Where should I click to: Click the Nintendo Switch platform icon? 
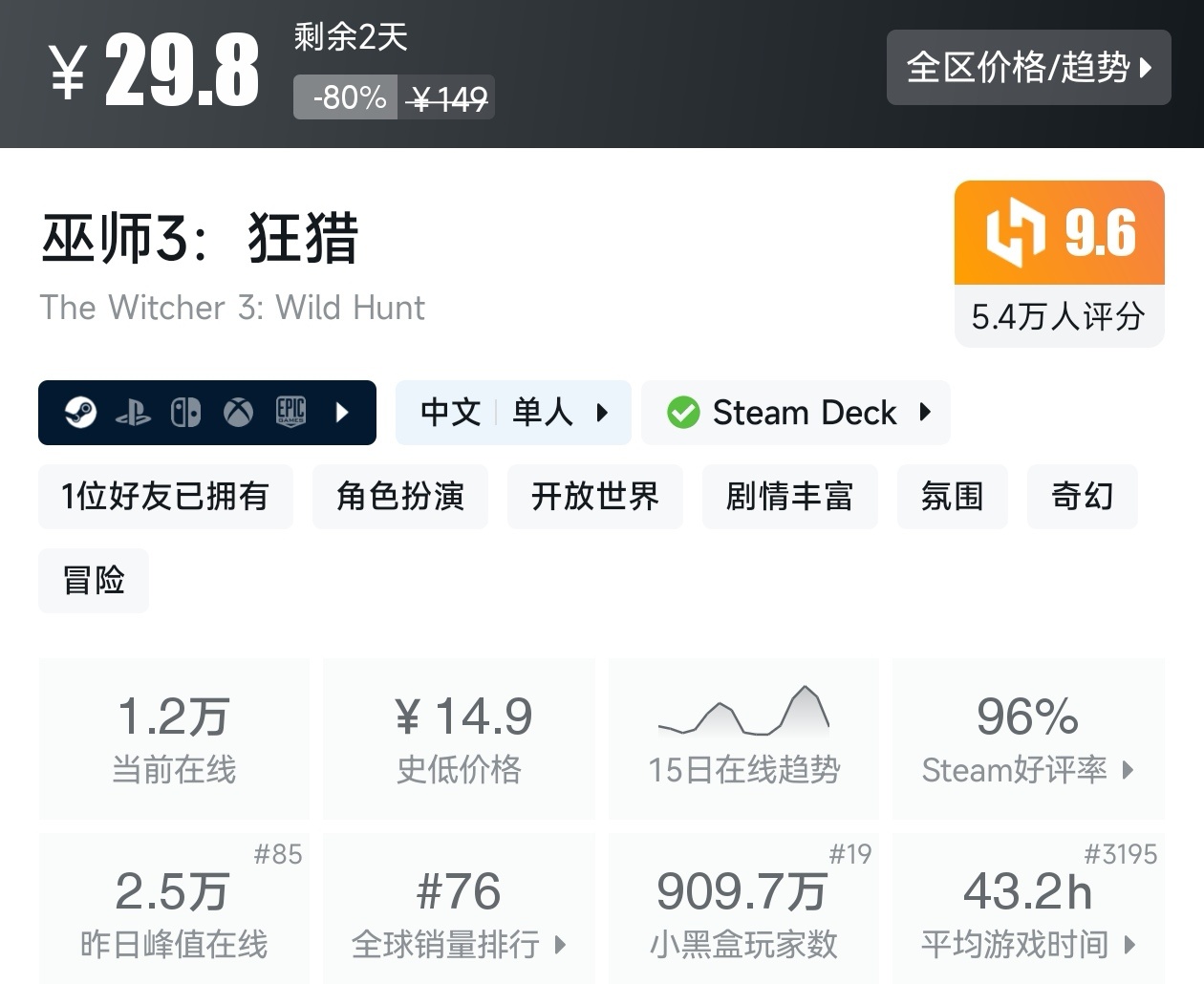[x=185, y=413]
